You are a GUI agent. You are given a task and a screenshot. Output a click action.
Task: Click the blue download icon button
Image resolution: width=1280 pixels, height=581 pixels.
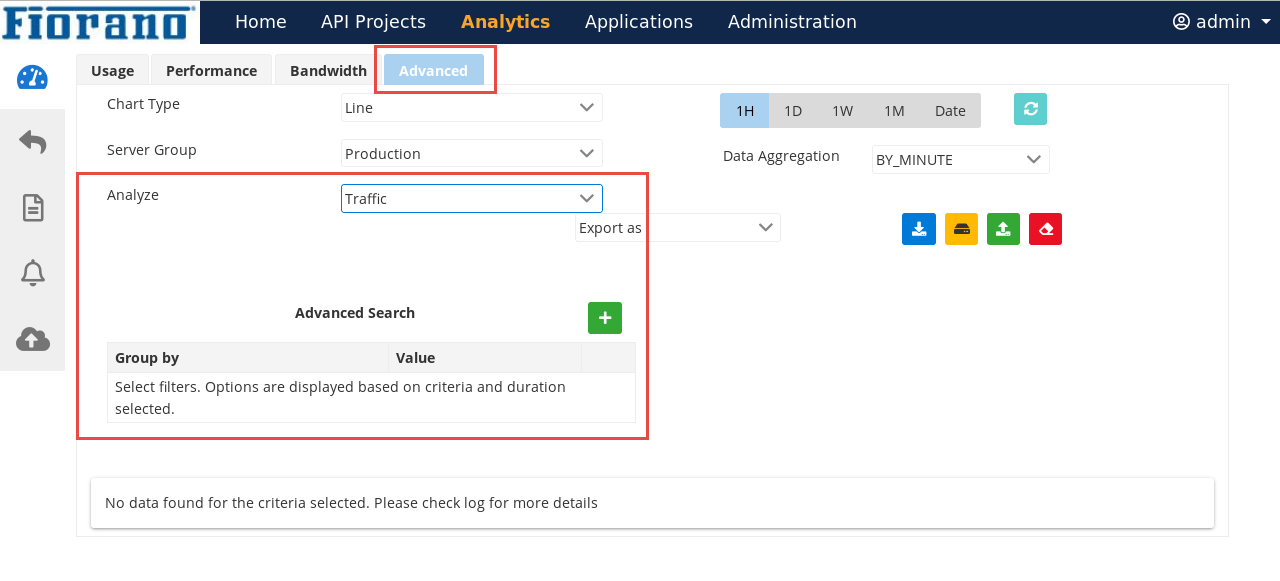(919, 229)
